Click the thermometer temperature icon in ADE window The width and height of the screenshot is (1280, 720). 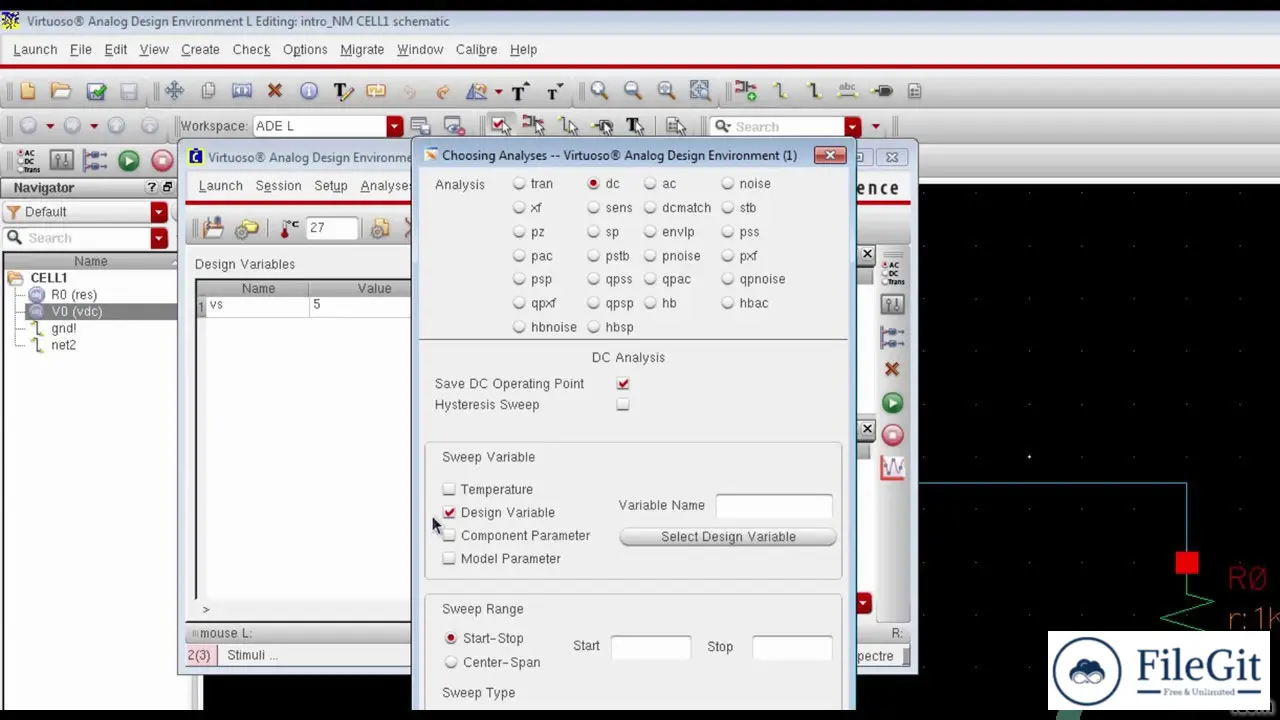[x=289, y=228]
